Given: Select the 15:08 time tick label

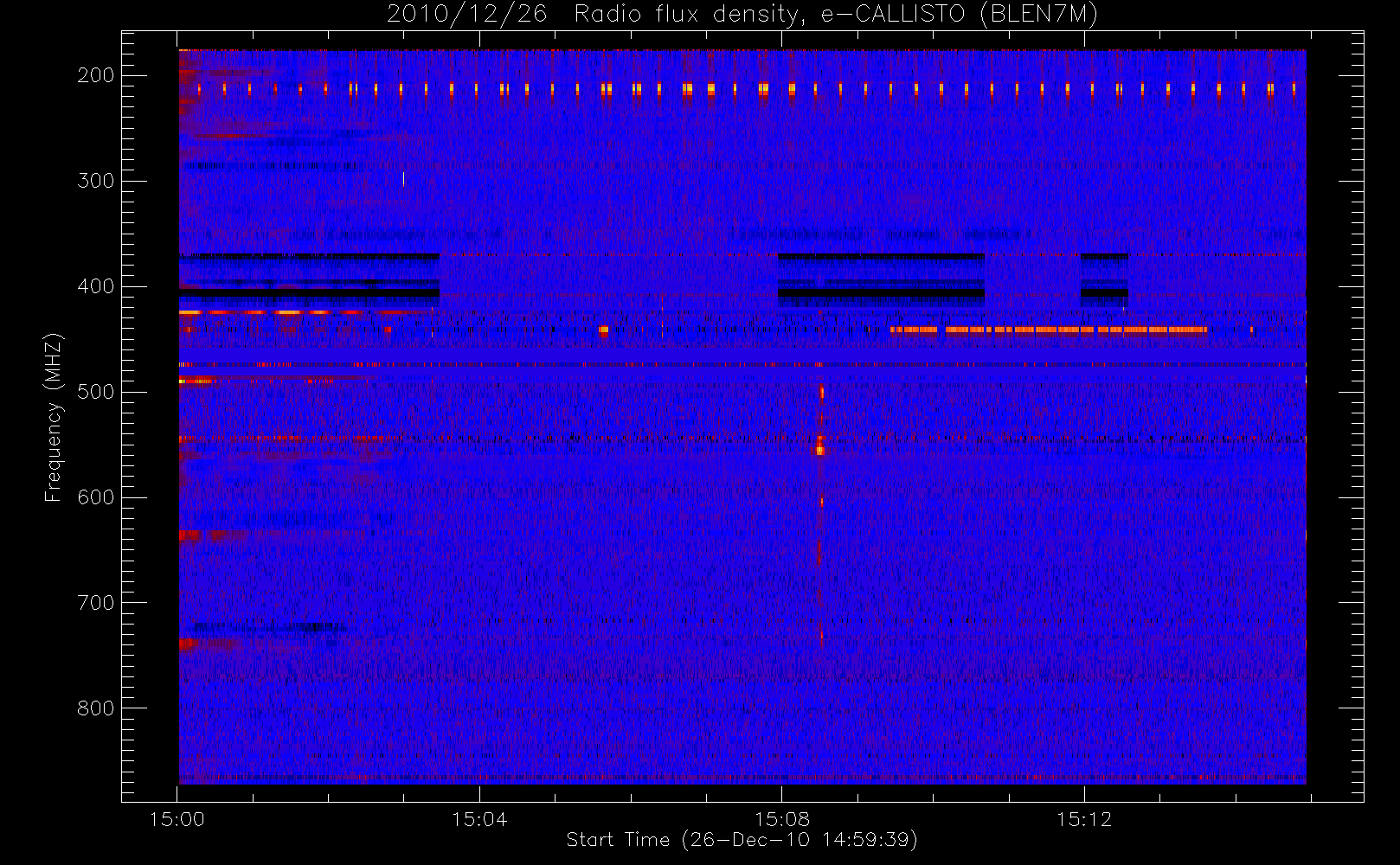Looking at the screenshot, I should 781,819.
